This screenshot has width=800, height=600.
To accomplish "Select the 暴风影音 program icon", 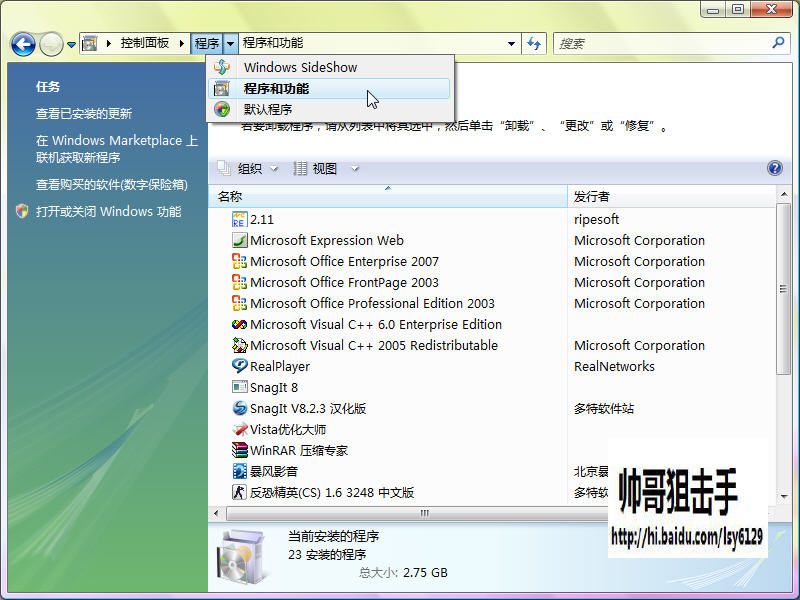I will [x=239, y=471].
